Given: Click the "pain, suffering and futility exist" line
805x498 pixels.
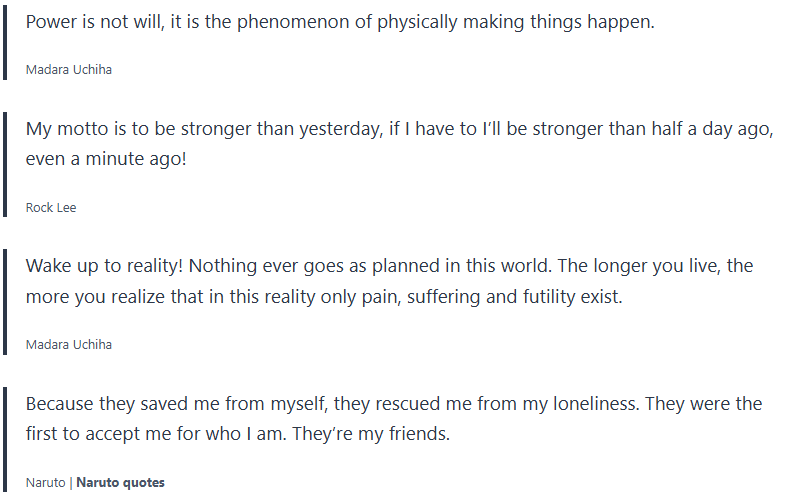Looking at the screenshot, I should coord(490,297).
